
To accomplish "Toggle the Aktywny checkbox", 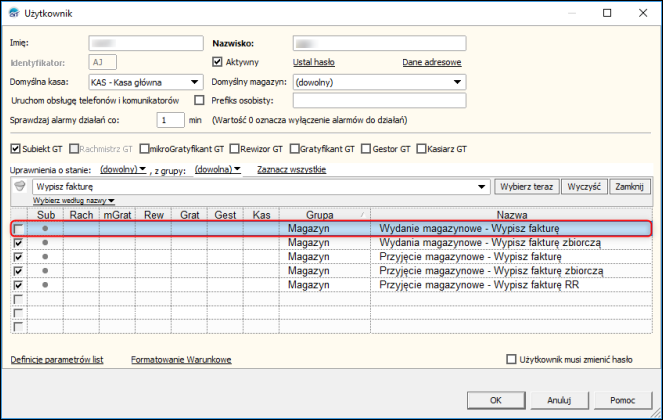I will click(218, 62).
